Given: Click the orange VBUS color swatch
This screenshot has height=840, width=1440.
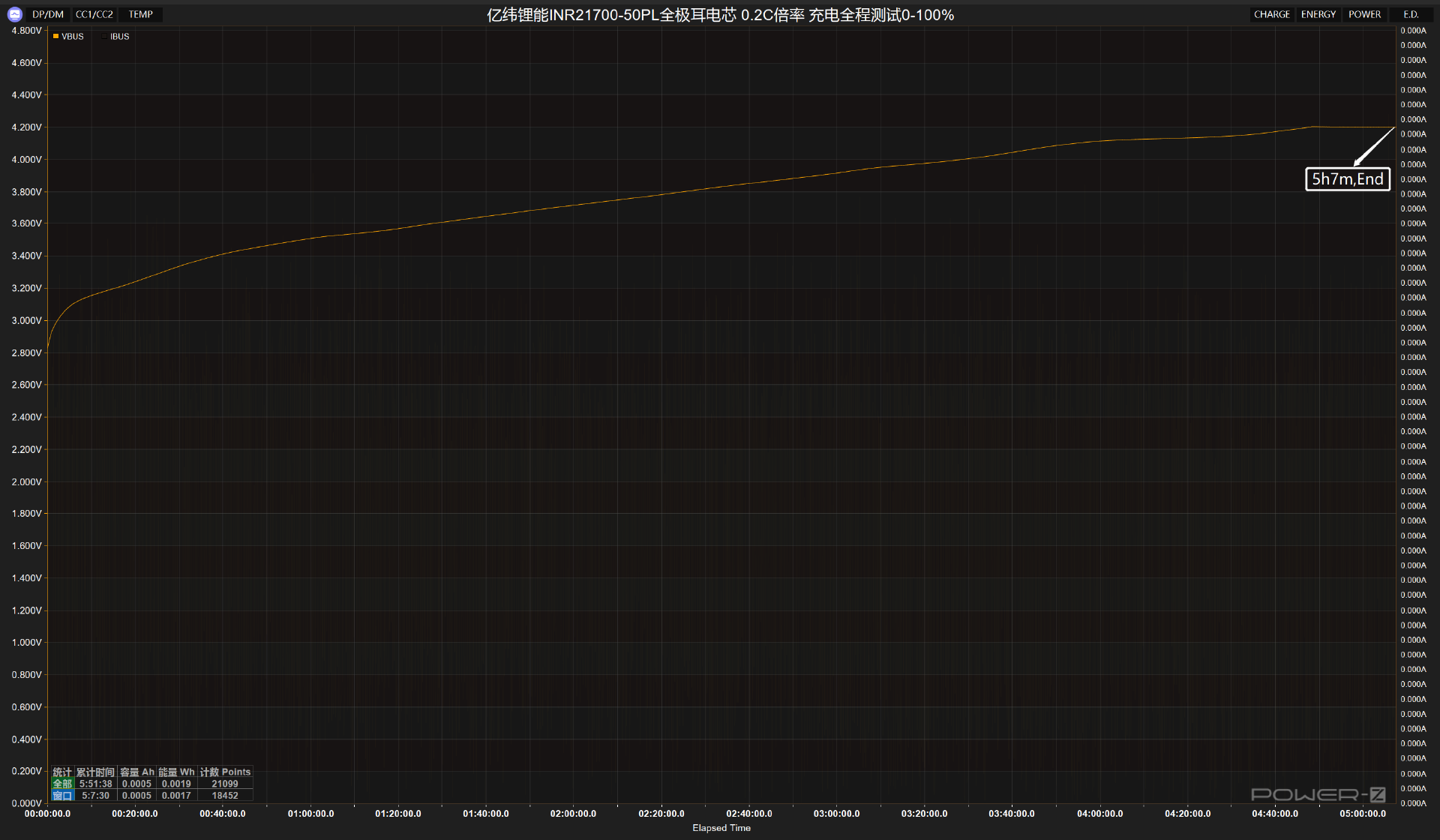Looking at the screenshot, I should [55, 36].
